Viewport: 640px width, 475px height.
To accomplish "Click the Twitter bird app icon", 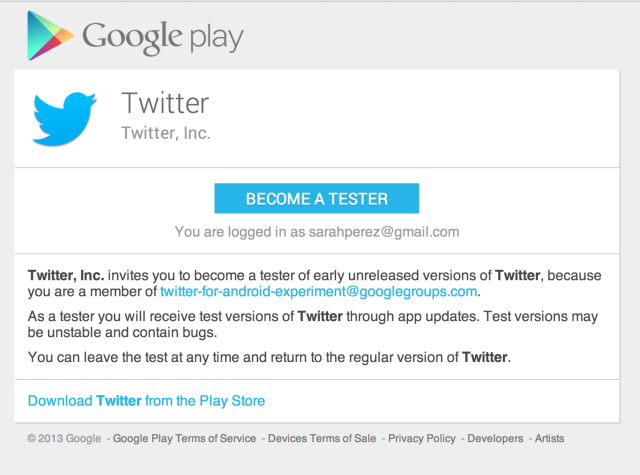I will coord(64,118).
